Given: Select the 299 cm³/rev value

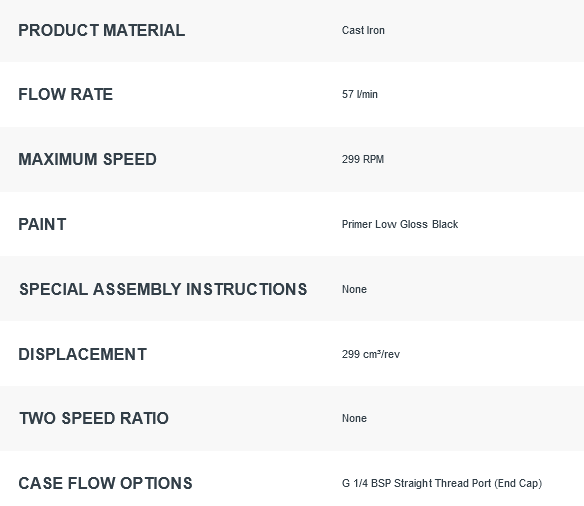Looking at the screenshot, I should (371, 354).
